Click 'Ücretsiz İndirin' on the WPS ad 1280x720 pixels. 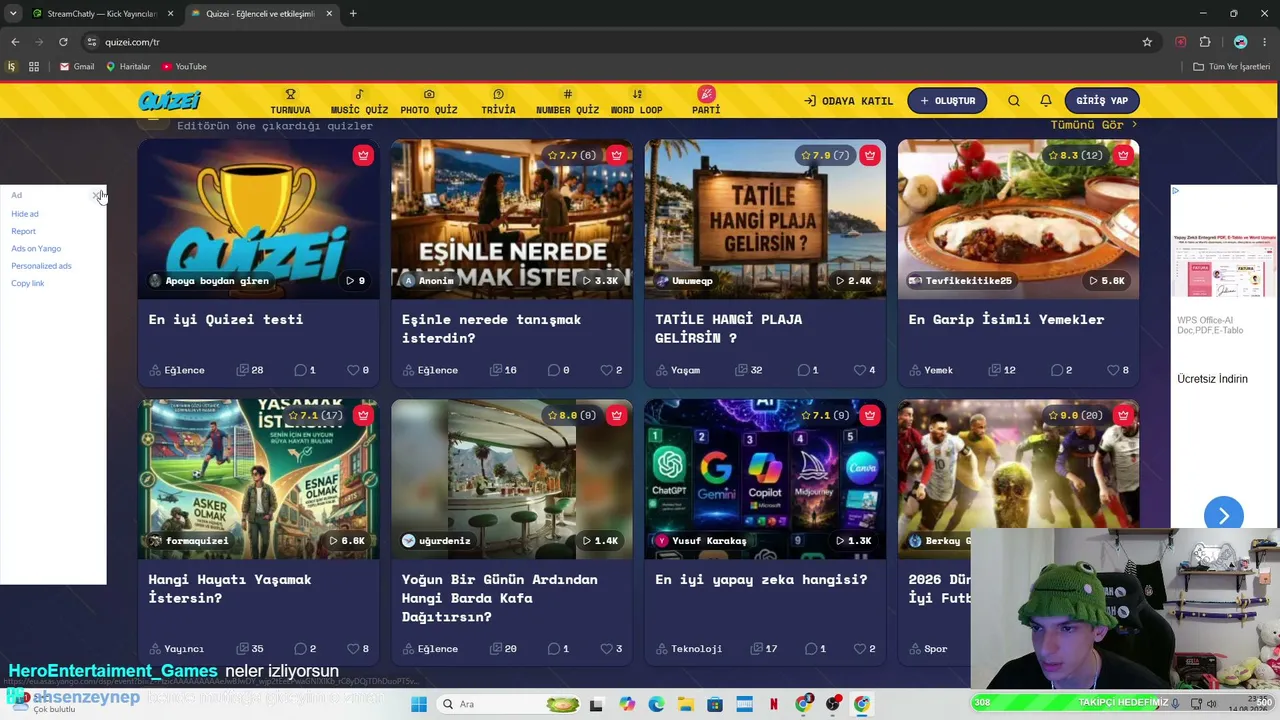tap(1212, 379)
